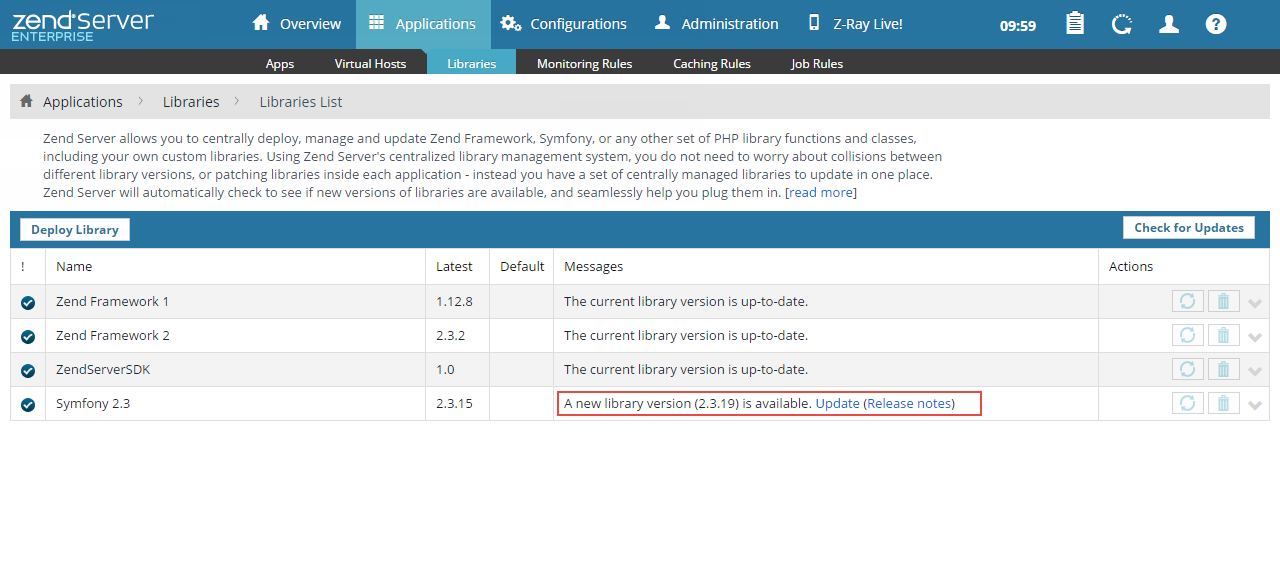The width and height of the screenshot is (1280, 569).
Task: Expand the Zend Framework 1 row details
Action: (x=1255, y=303)
